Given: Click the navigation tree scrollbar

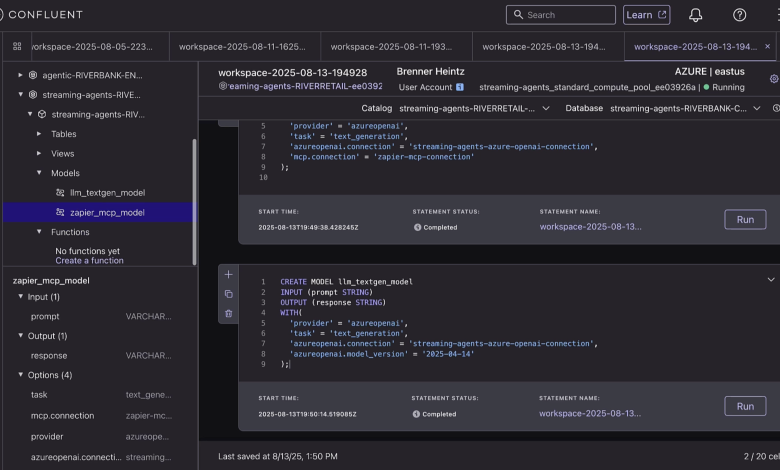Looking at the screenshot, I should coord(194,202).
